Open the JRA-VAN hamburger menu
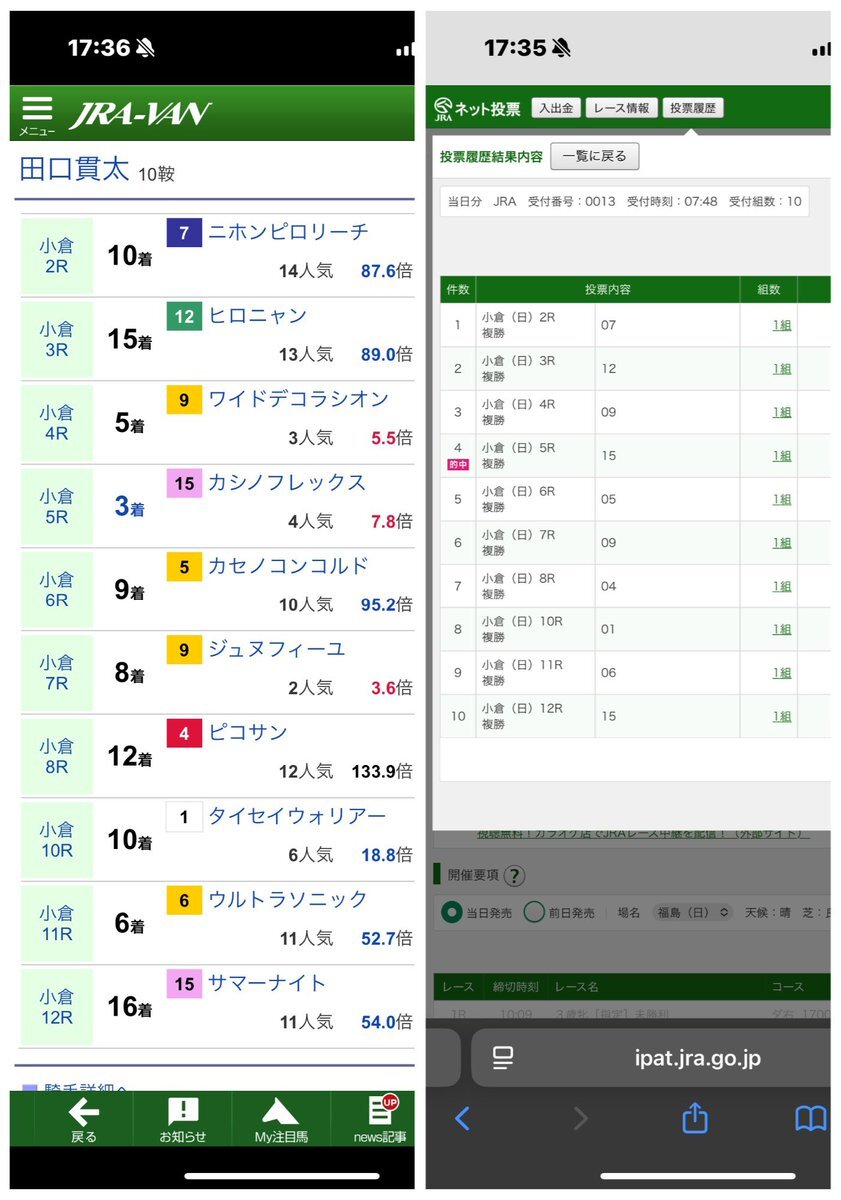 coord(37,112)
